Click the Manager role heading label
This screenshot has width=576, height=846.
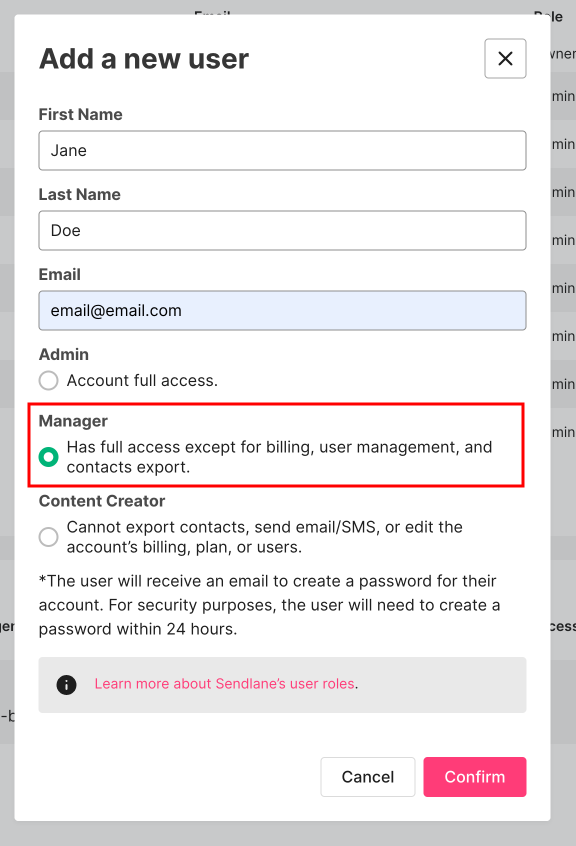click(73, 421)
